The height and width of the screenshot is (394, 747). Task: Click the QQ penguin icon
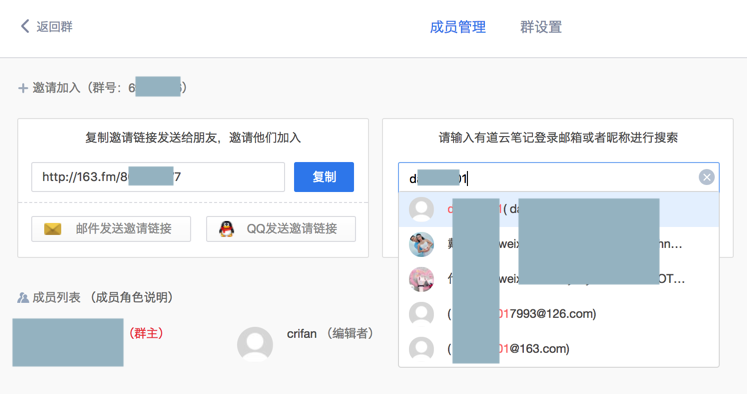tap(226, 229)
